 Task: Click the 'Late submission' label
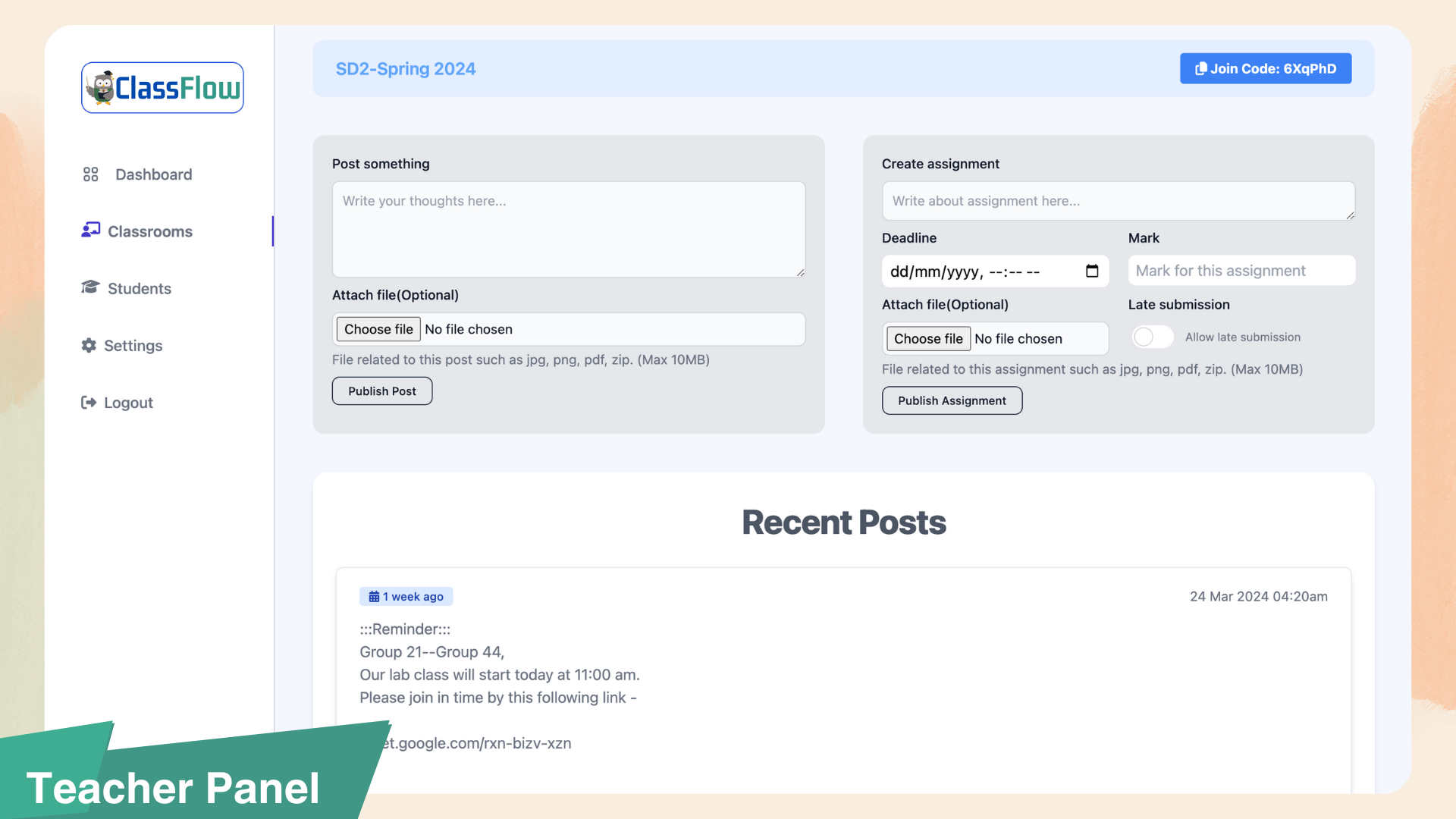tap(1178, 305)
